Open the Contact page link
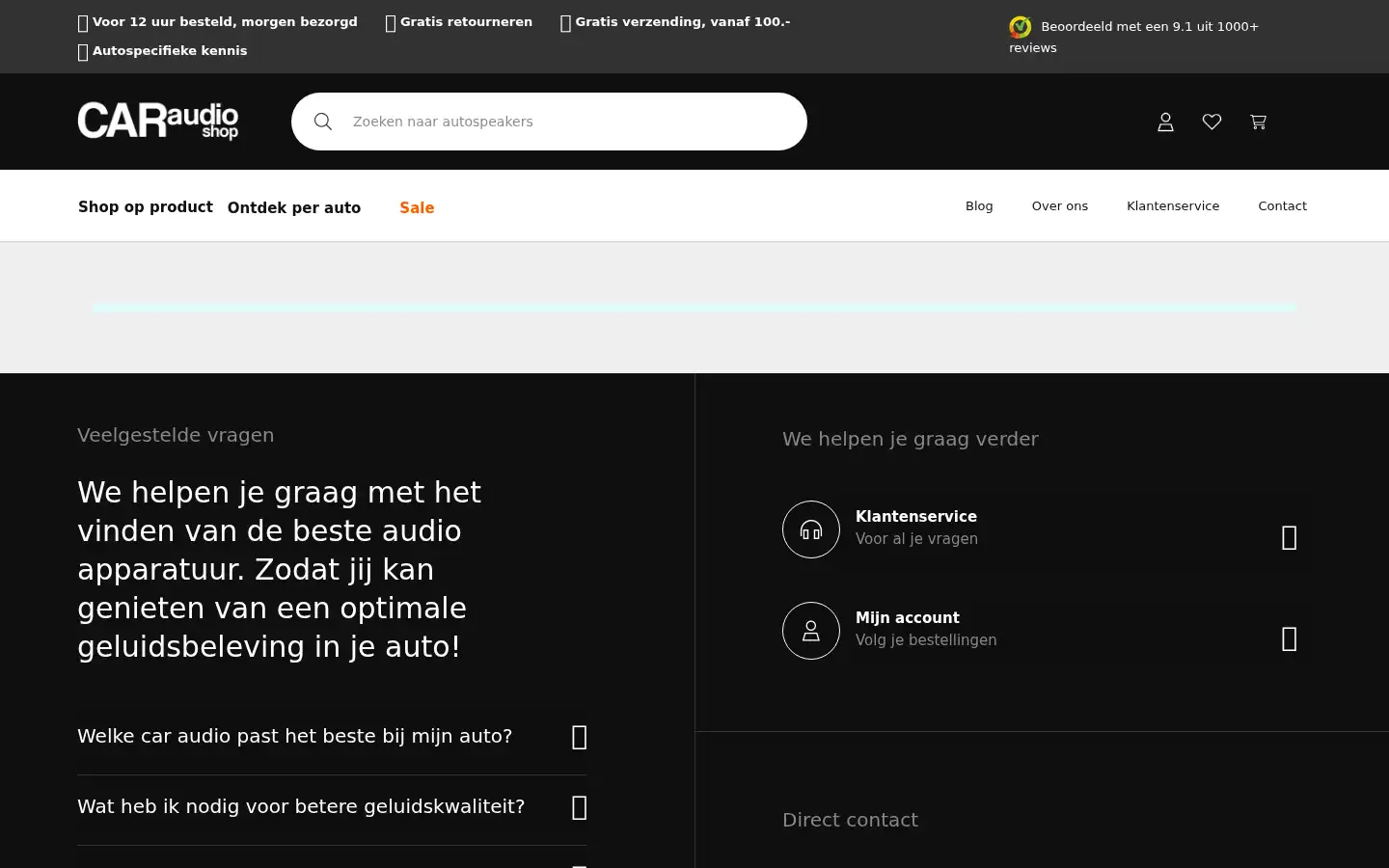The width and height of the screenshot is (1389, 868). coord(1283,205)
